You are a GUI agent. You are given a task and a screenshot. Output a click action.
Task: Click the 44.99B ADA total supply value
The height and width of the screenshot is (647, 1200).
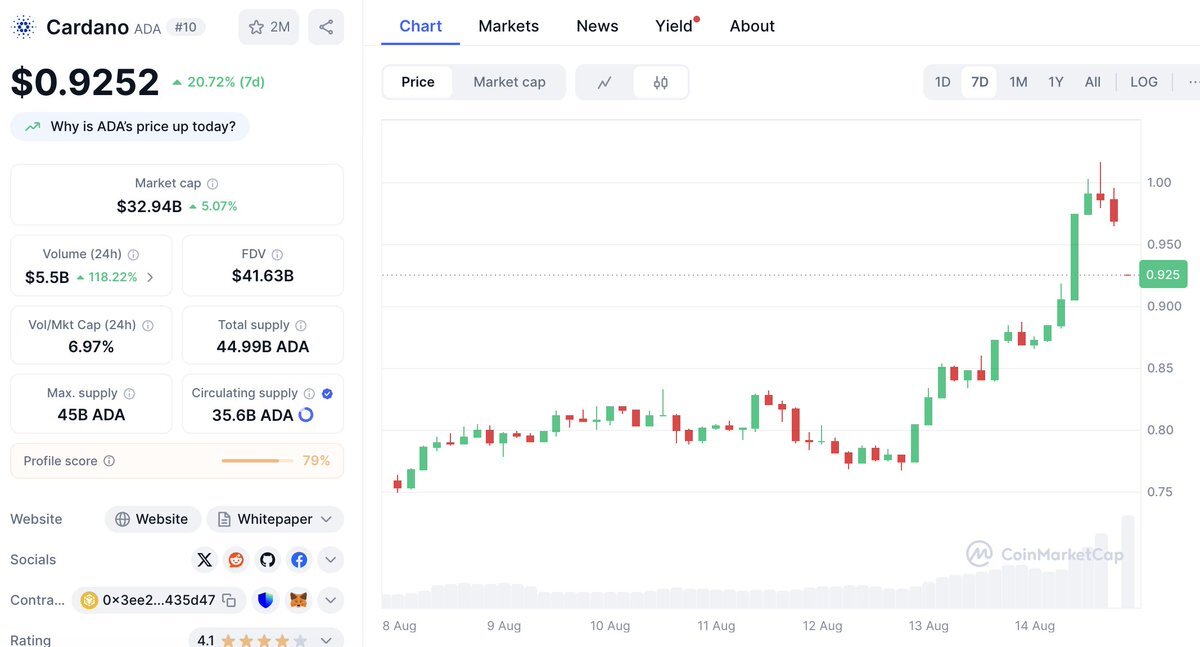(263, 347)
